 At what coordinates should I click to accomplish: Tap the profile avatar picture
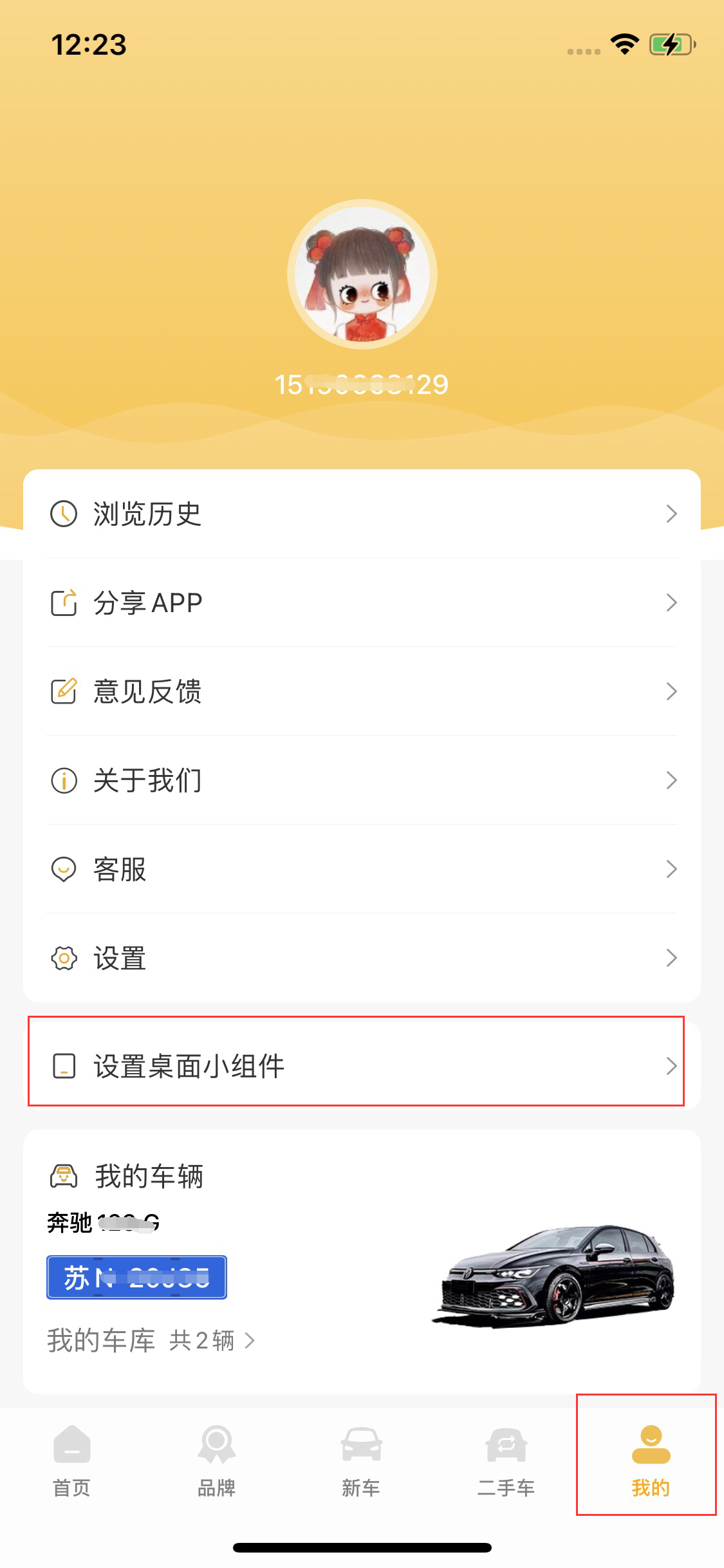click(x=362, y=274)
